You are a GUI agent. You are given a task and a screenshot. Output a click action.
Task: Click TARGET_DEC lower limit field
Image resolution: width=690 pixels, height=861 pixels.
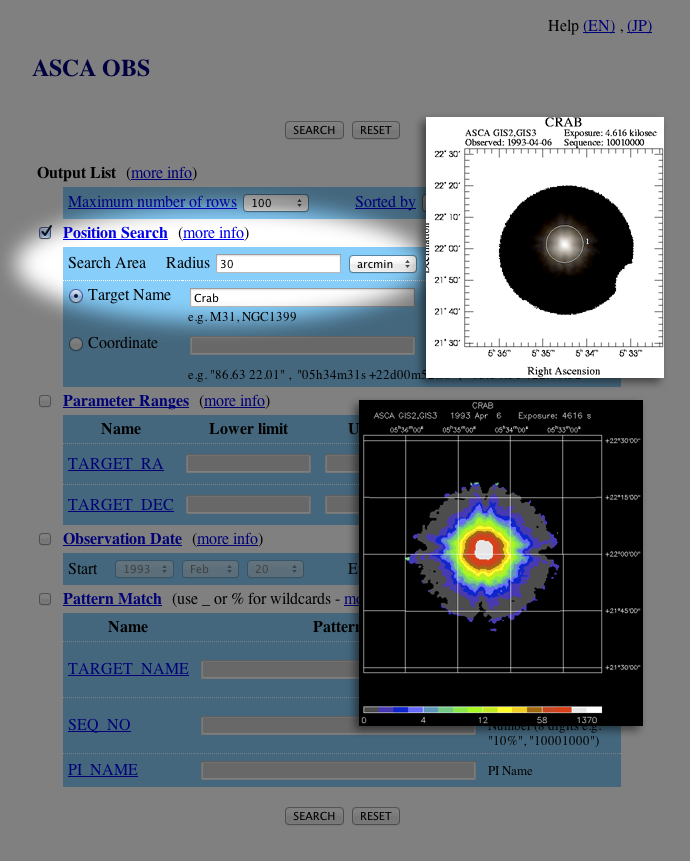click(x=248, y=505)
